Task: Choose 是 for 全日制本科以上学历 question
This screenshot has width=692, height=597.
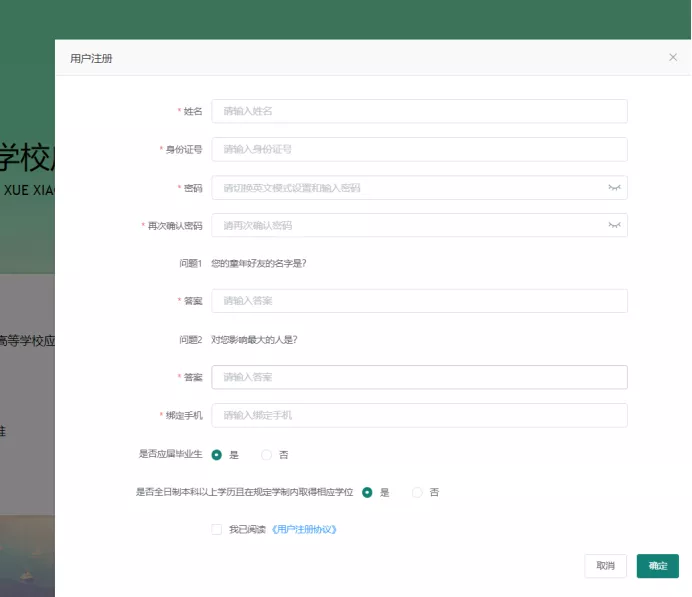Action: tap(367, 492)
